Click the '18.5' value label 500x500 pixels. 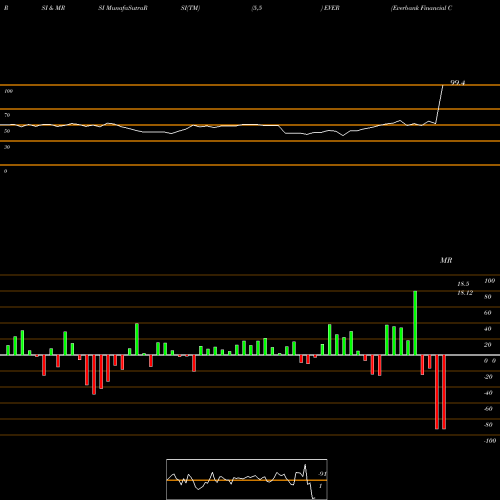463,284
